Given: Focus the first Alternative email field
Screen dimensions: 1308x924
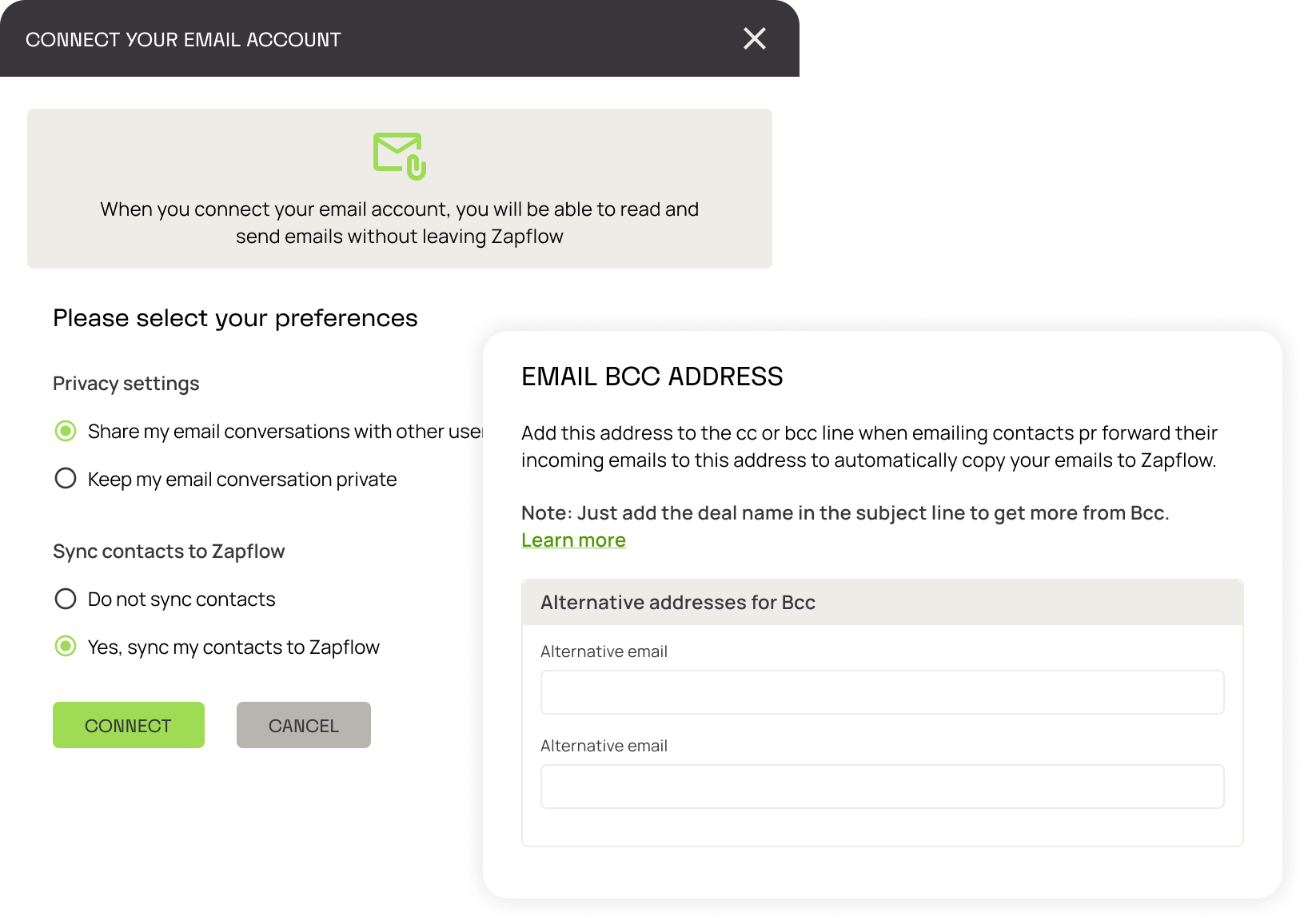Looking at the screenshot, I should (x=883, y=692).
